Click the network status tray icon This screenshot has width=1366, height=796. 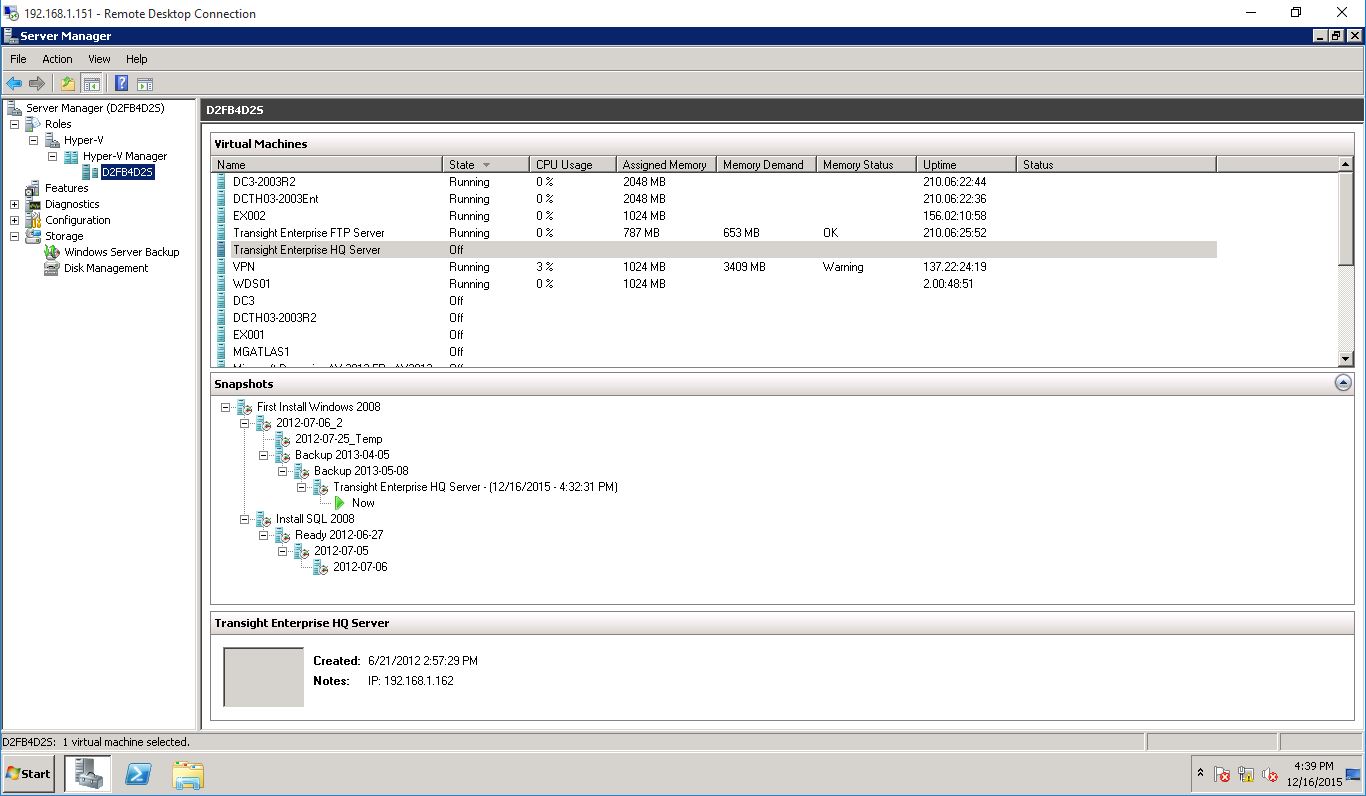pos(1246,774)
